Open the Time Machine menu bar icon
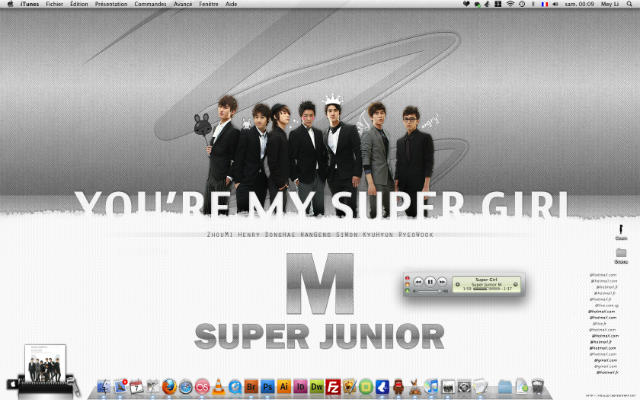The height and width of the screenshot is (400, 640). (x=522, y=4)
